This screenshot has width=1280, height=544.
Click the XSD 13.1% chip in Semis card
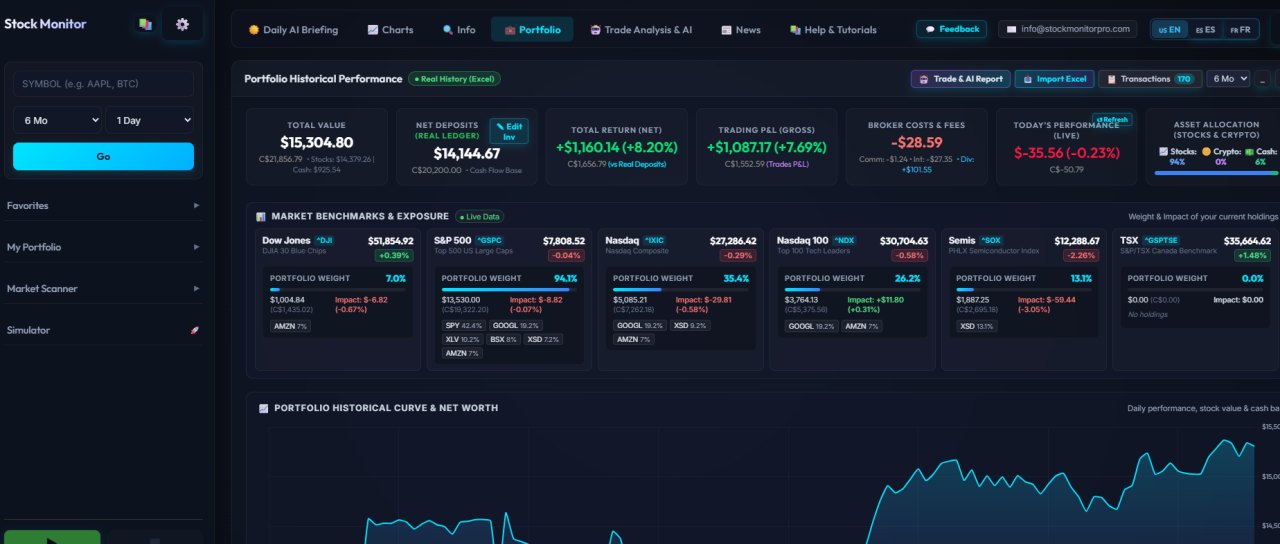976,326
